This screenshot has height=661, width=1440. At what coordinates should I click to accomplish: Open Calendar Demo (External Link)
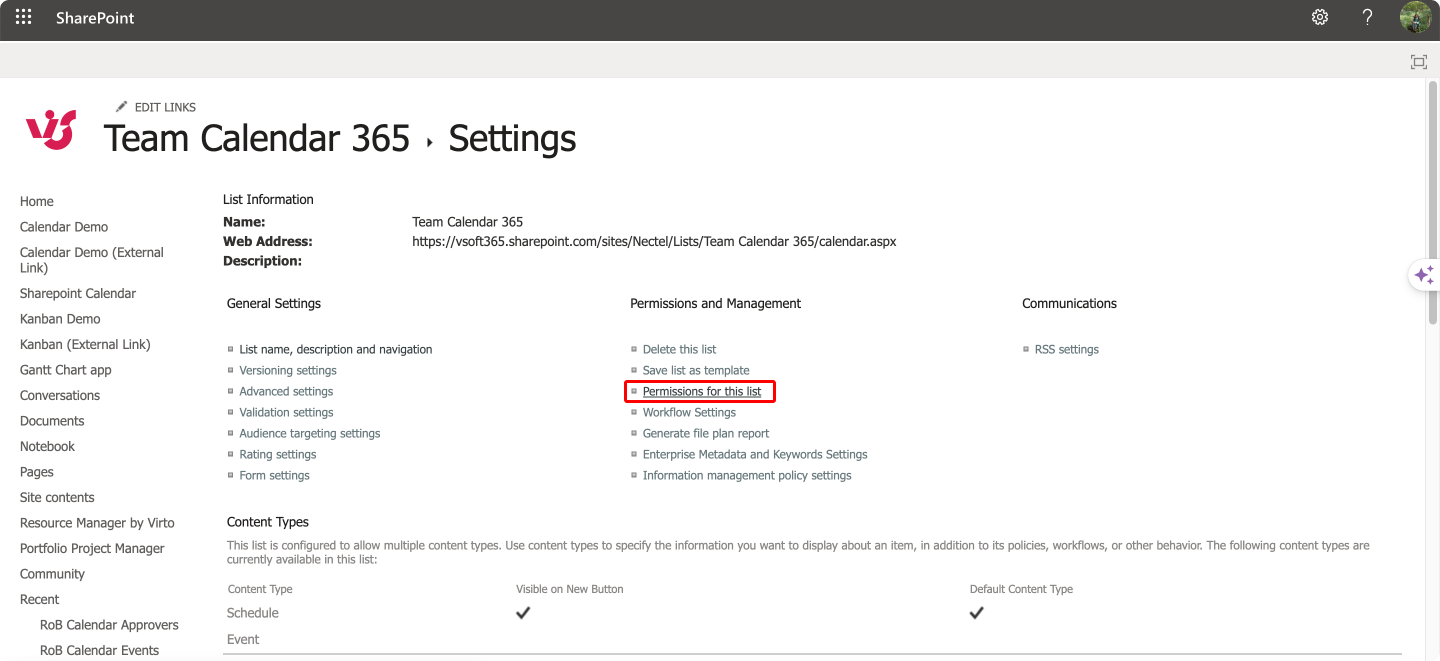[x=92, y=260]
